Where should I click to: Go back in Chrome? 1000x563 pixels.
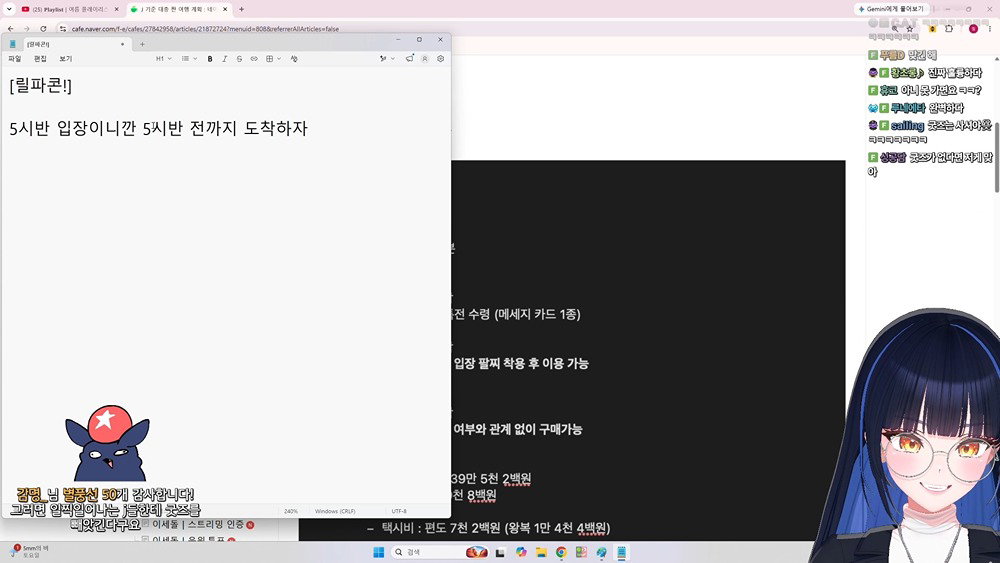11,29
